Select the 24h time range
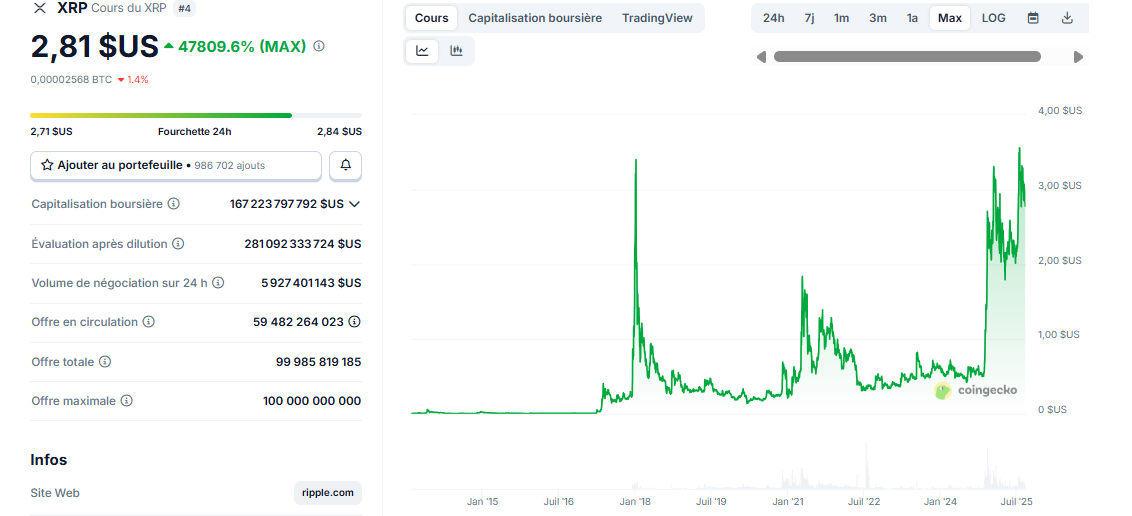This screenshot has height=516, width=1132. pyautogui.click(x=773, y=18)
